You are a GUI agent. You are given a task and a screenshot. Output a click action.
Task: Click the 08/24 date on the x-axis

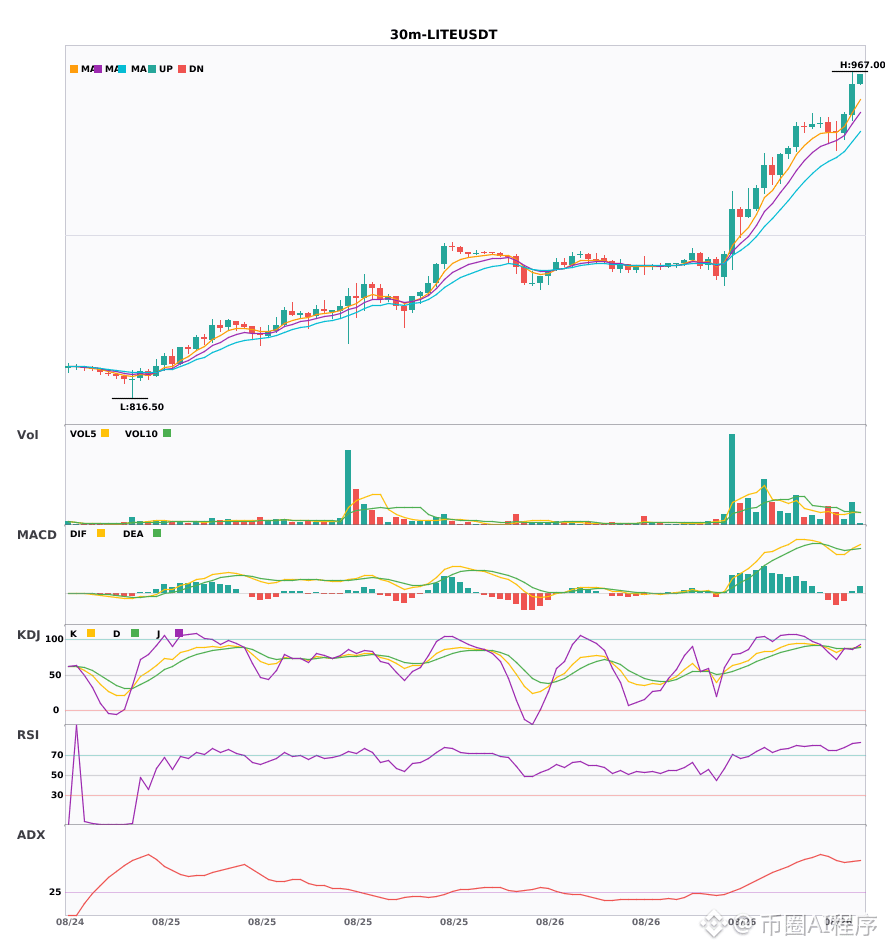70,922
